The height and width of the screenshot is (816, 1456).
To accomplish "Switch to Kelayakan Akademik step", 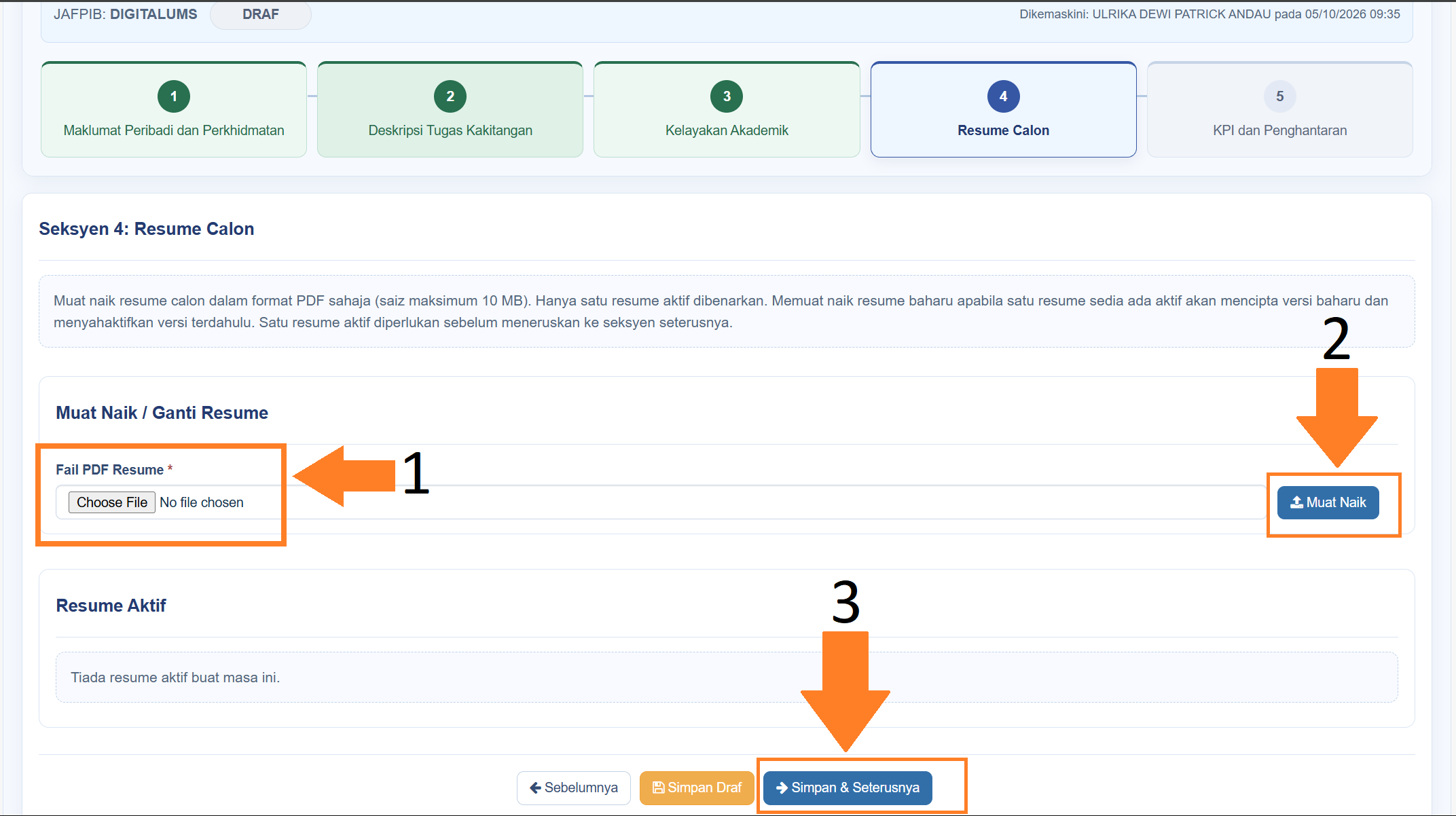I will point(727,110).
